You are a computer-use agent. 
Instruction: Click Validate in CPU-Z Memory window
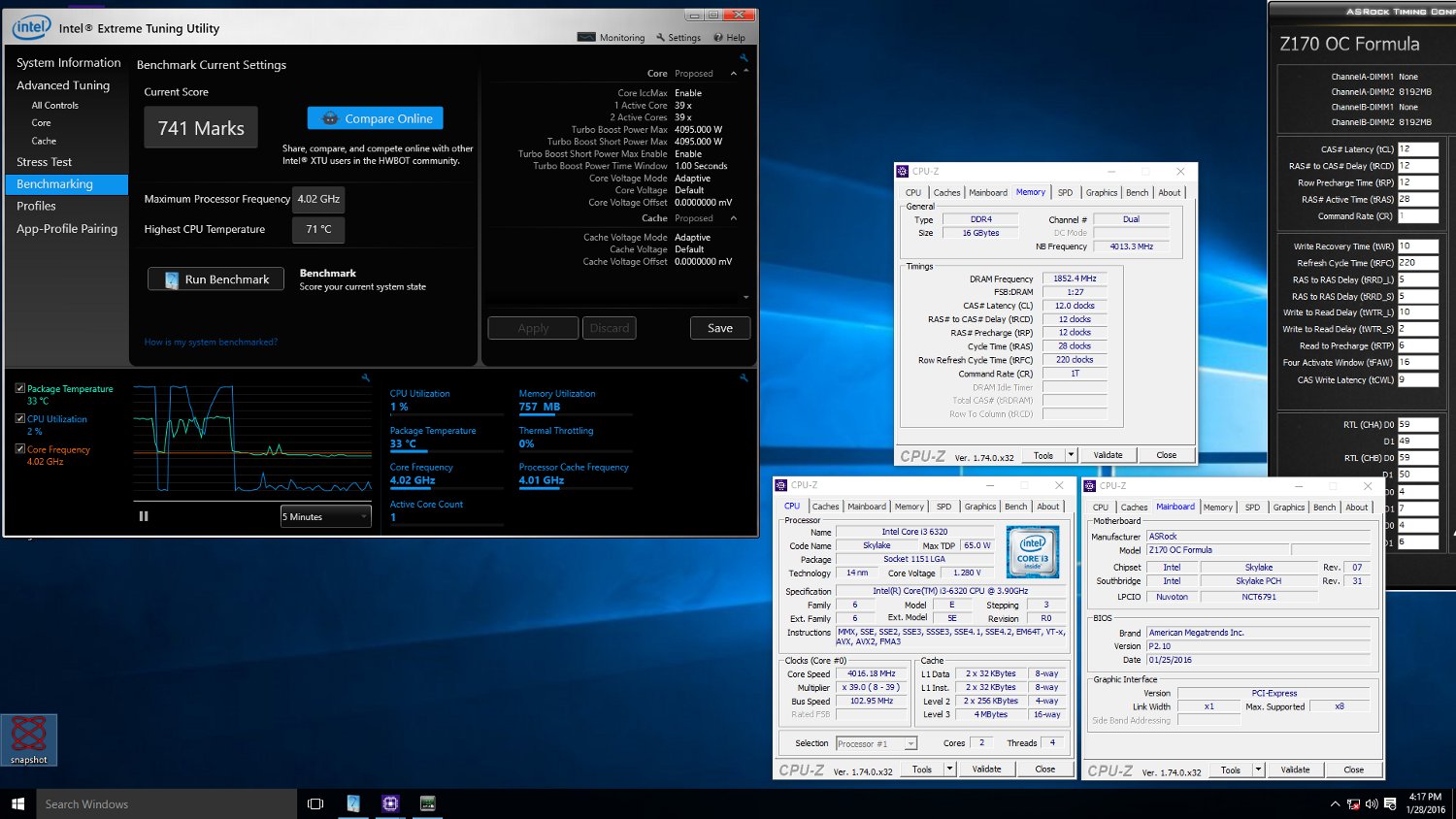[1108, 455]
